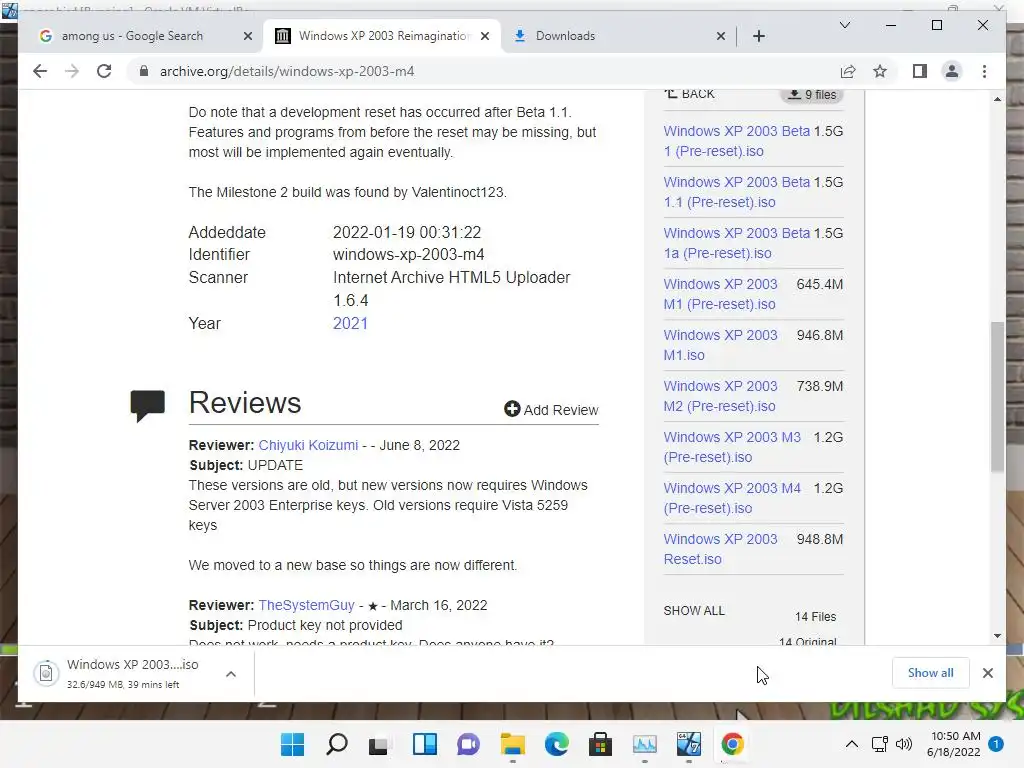Open the Chrome three-dot menu

[984, 71]
